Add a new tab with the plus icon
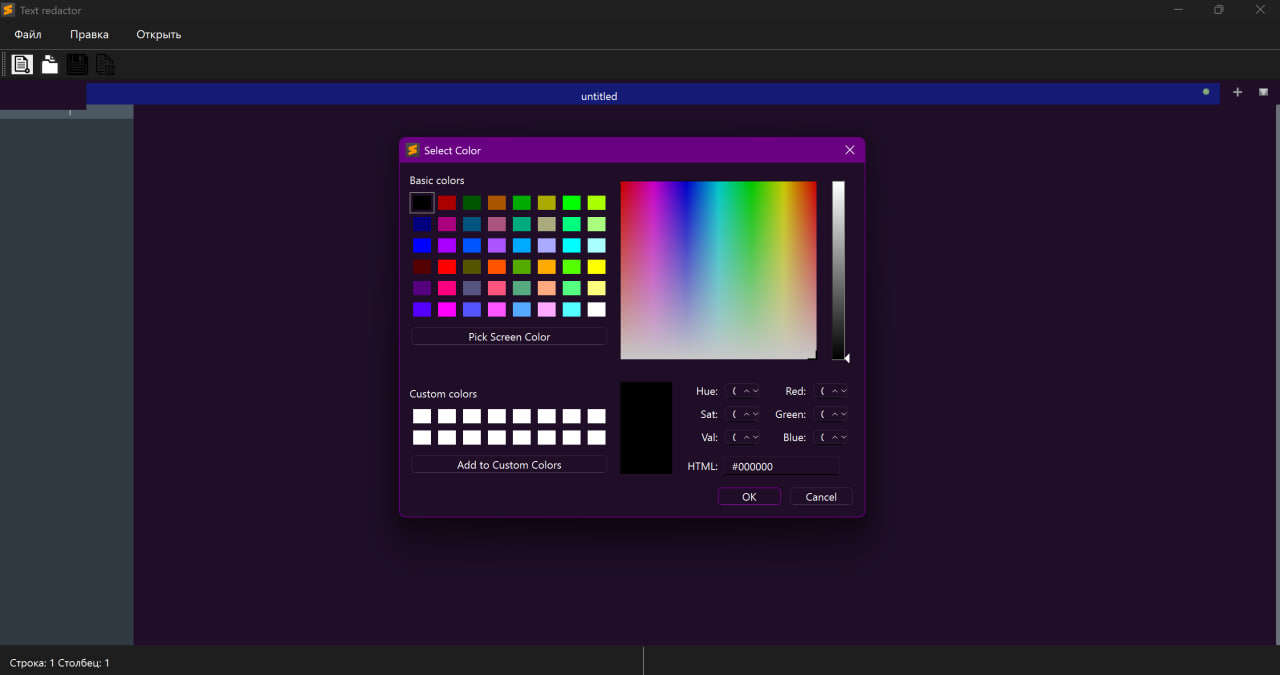1280x675 pixels. tap(1237, 92)
